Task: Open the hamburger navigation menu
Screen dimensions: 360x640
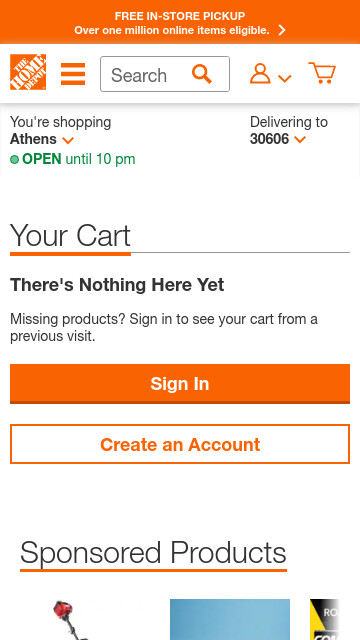Action: click(x=73, y=74)
